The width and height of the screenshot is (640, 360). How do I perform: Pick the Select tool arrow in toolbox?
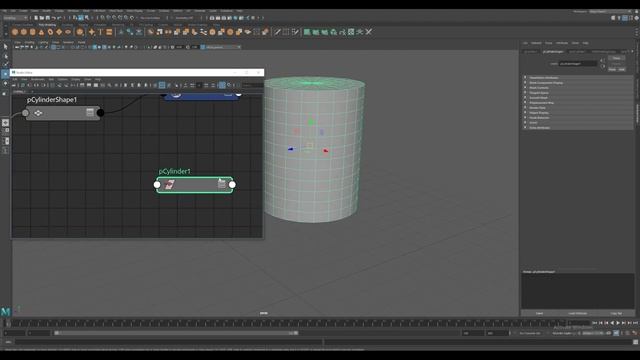[5, 47]
